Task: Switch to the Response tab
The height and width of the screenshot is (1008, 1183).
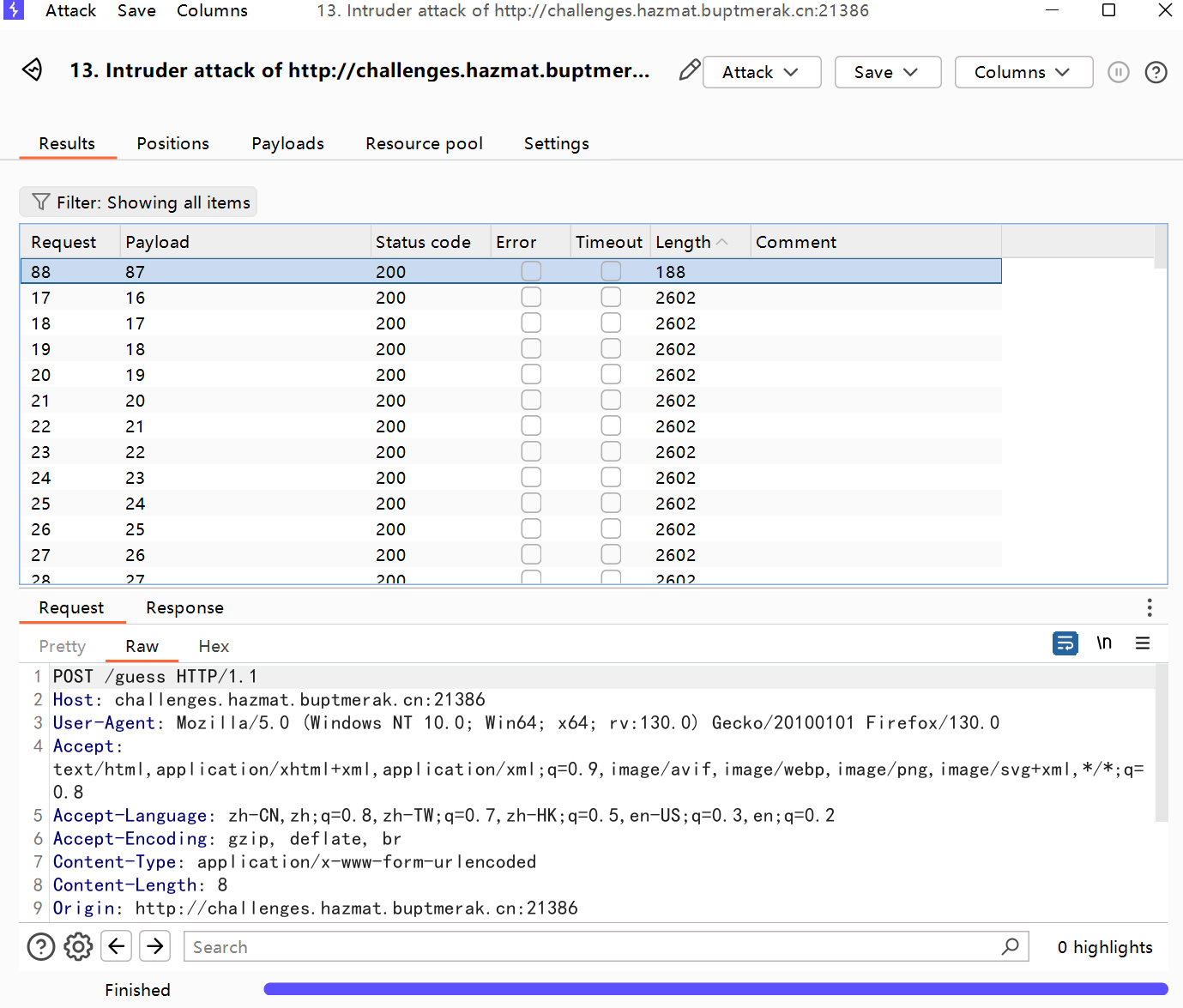Action: (184, 607)
